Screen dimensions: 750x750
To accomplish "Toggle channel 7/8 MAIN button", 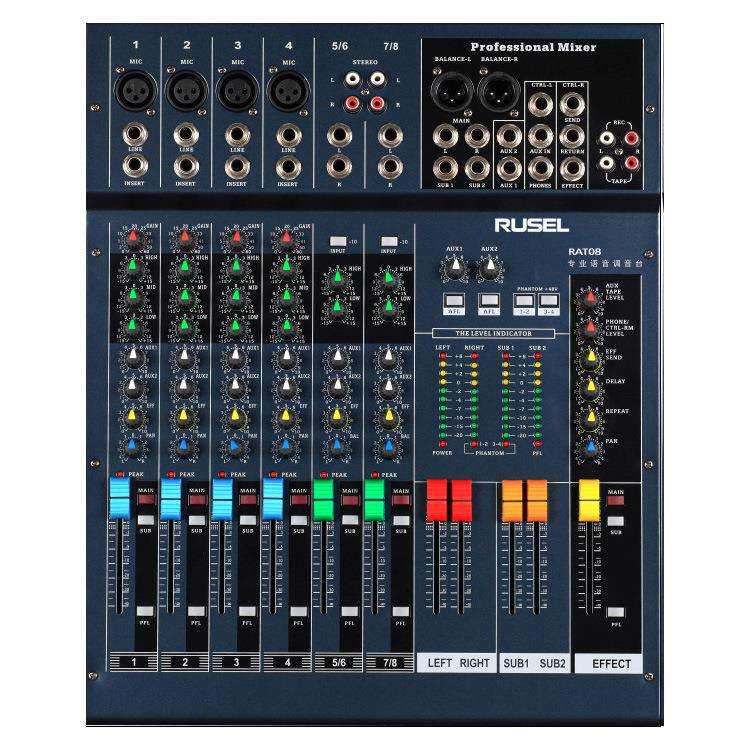I will 401,500.
